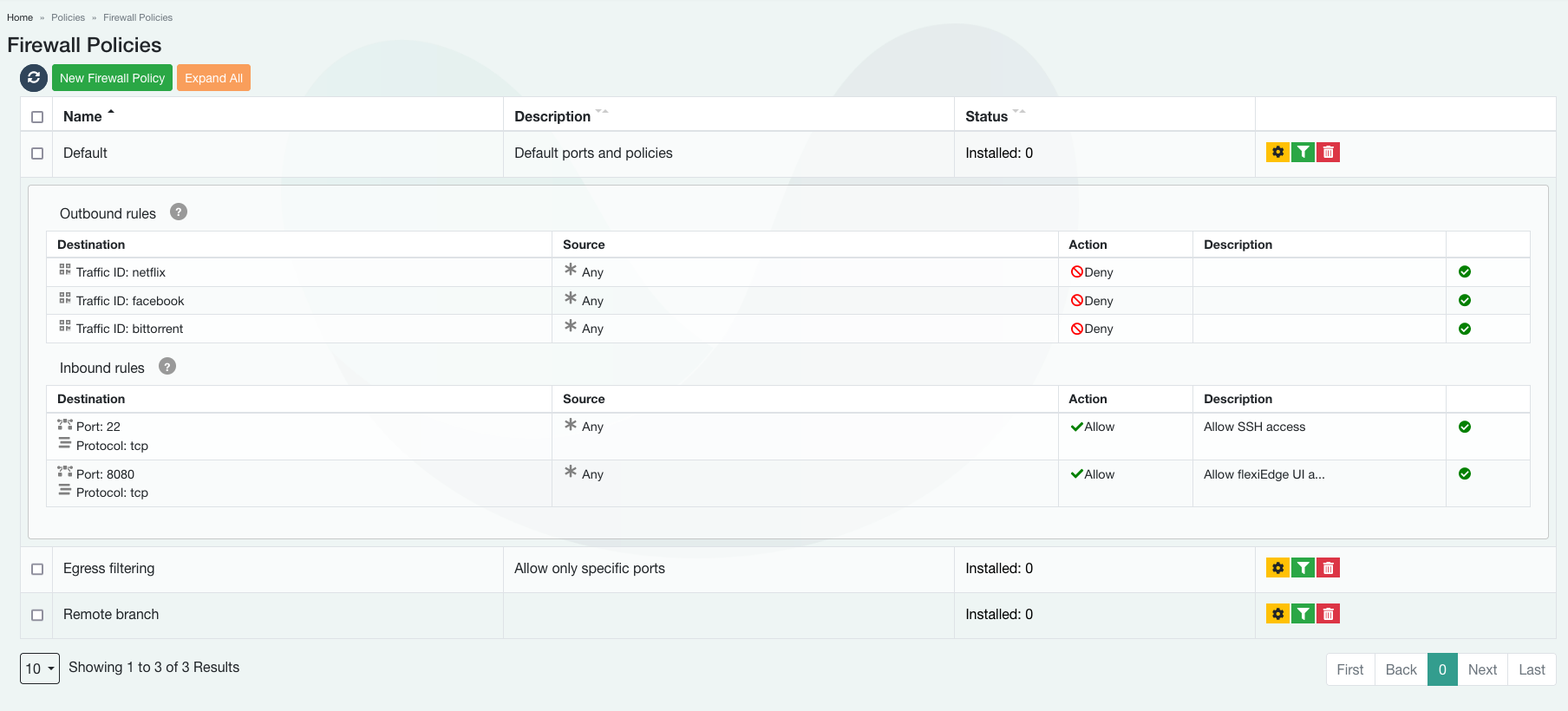Image resolution: width=1568 pixels, height=711 pixels.
Task: Click the Inbound rules help icon
Action: 167,367
